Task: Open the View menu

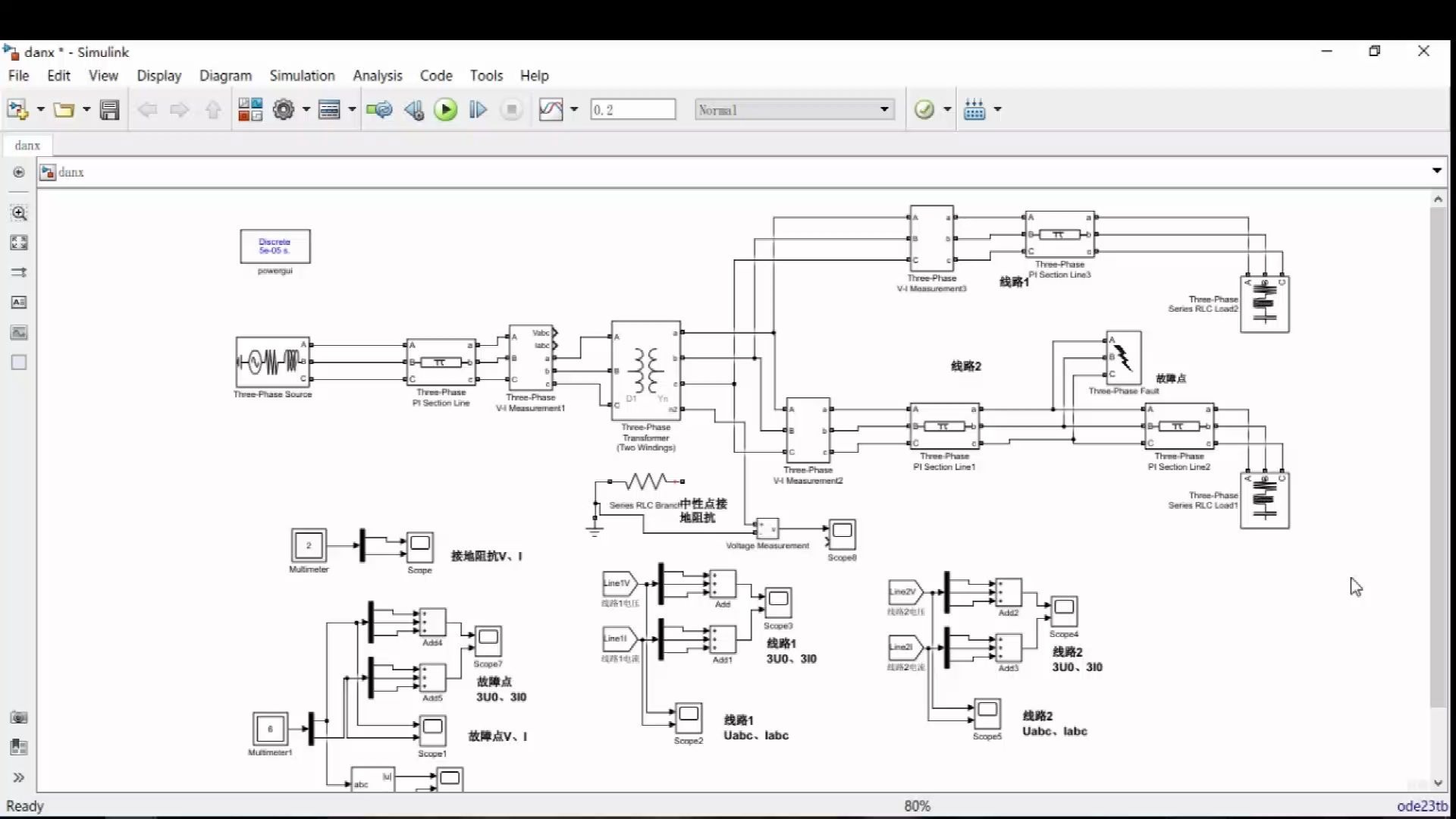Action: point(103,76)
